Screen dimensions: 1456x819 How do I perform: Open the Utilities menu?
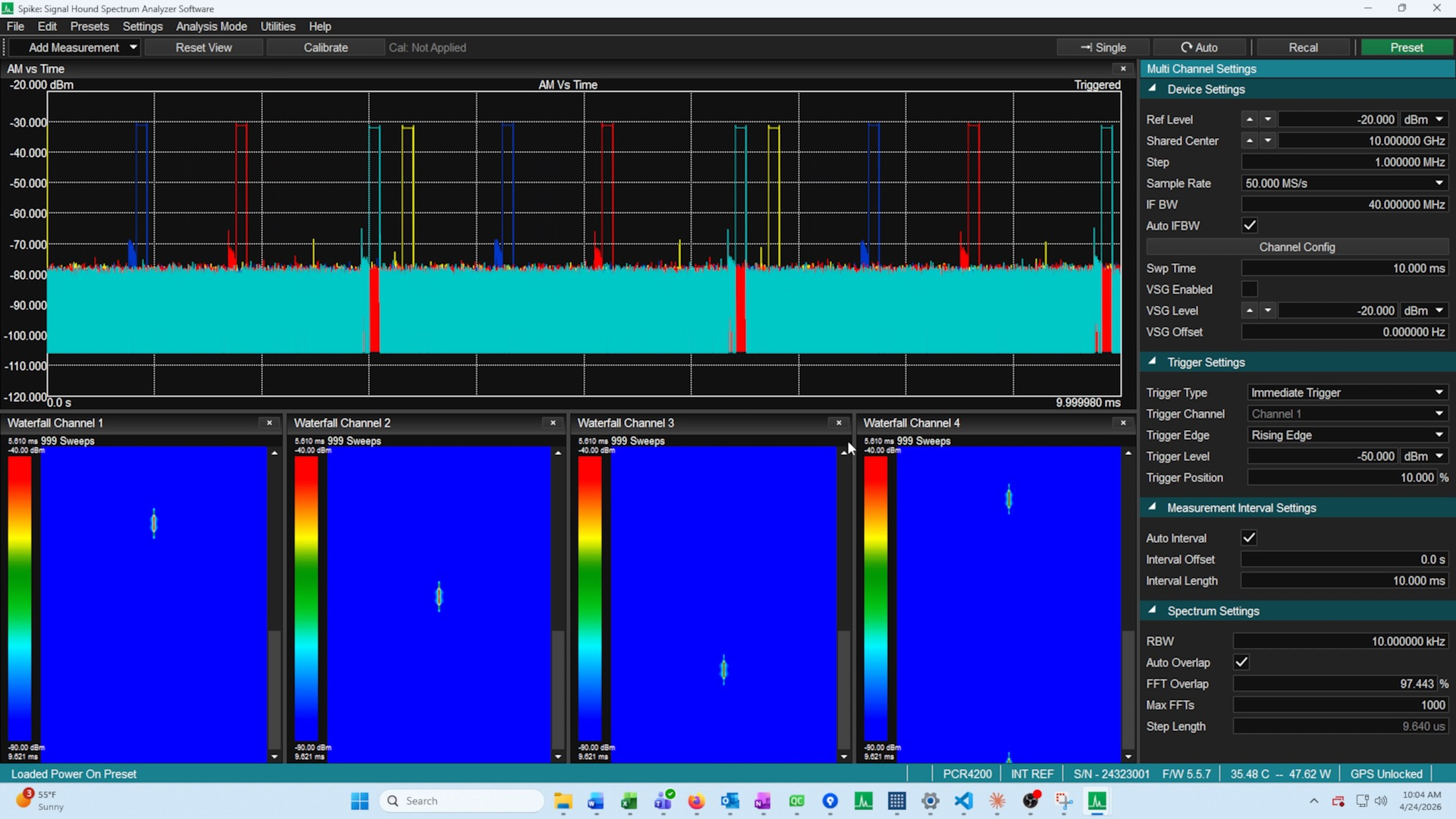[x=278, y=27]
